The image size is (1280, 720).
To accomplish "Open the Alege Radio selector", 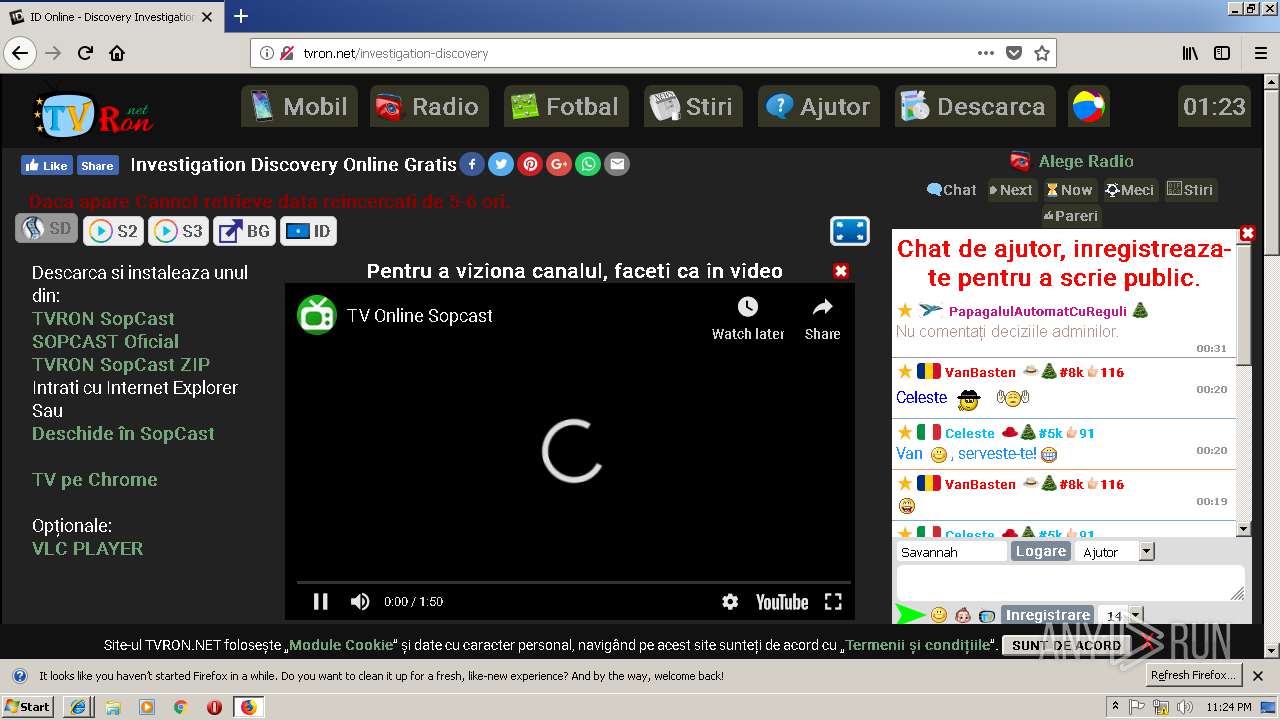I will [1073, 161].
